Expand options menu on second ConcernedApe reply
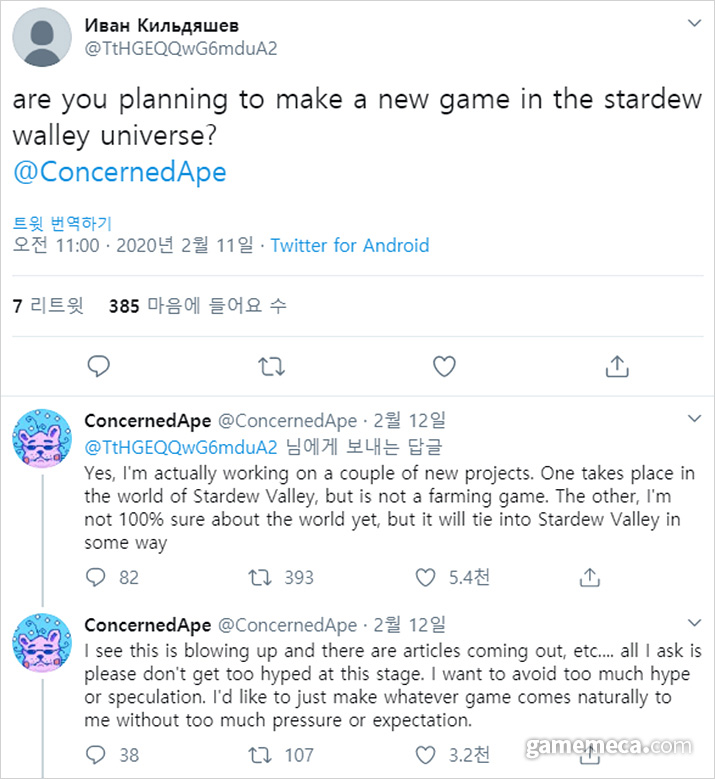 pyautogui.click(x=693, y=622)
